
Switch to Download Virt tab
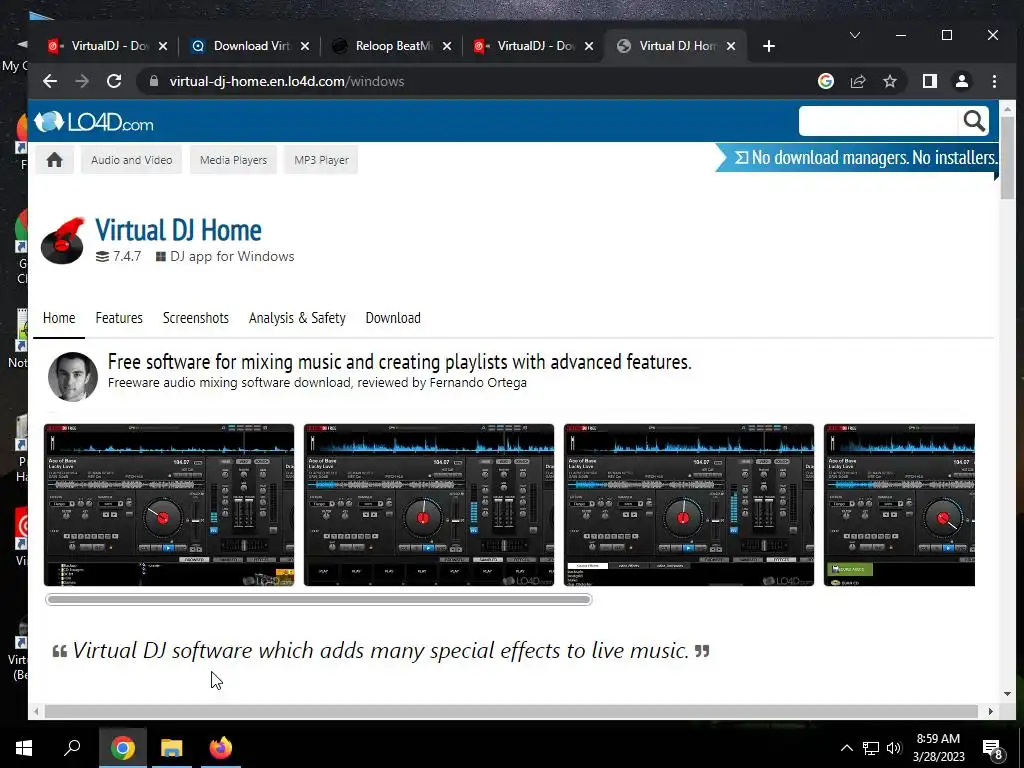click(x=240, y=46)
